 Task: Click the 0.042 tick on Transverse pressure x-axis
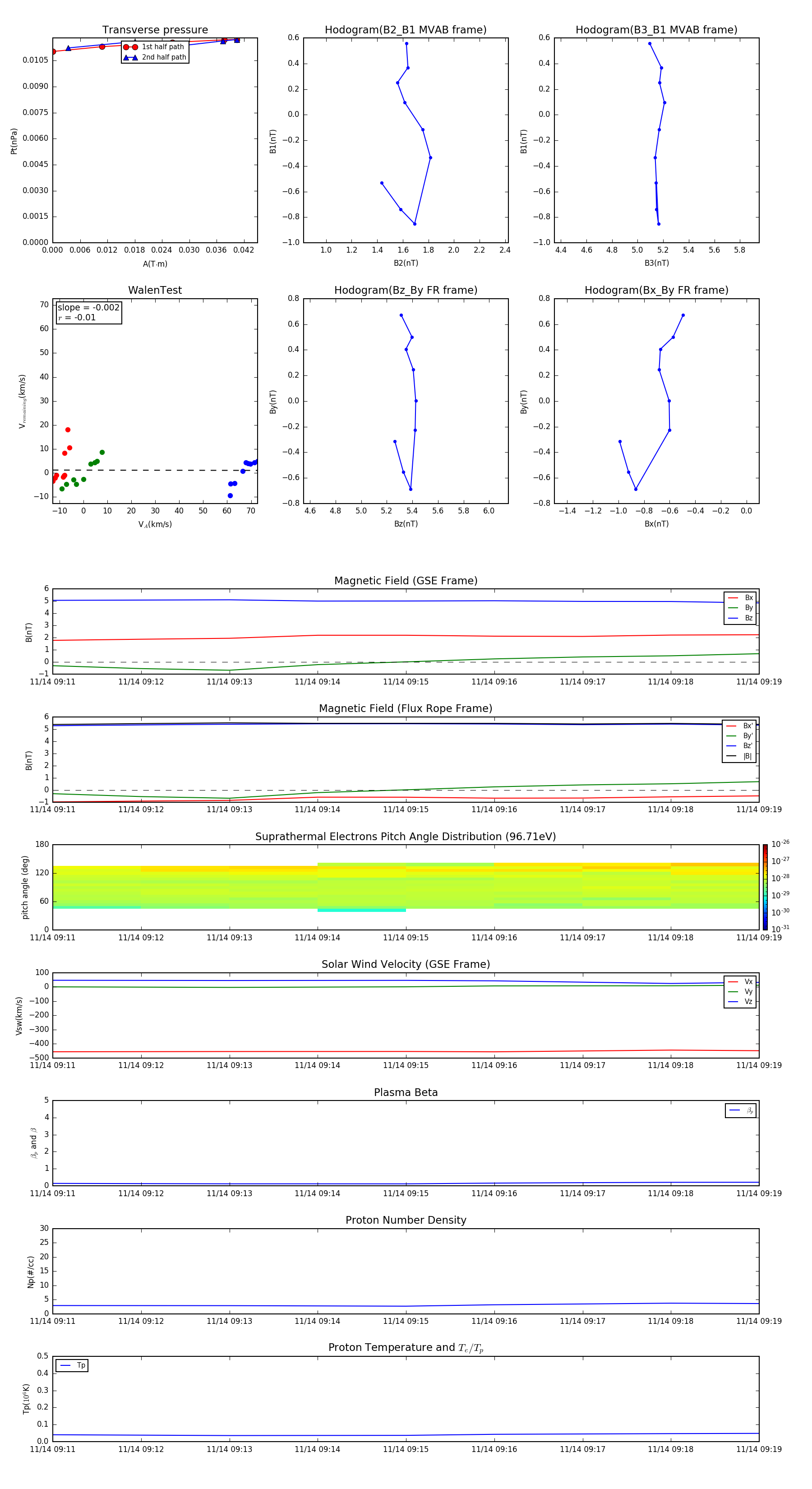point(243,250)
